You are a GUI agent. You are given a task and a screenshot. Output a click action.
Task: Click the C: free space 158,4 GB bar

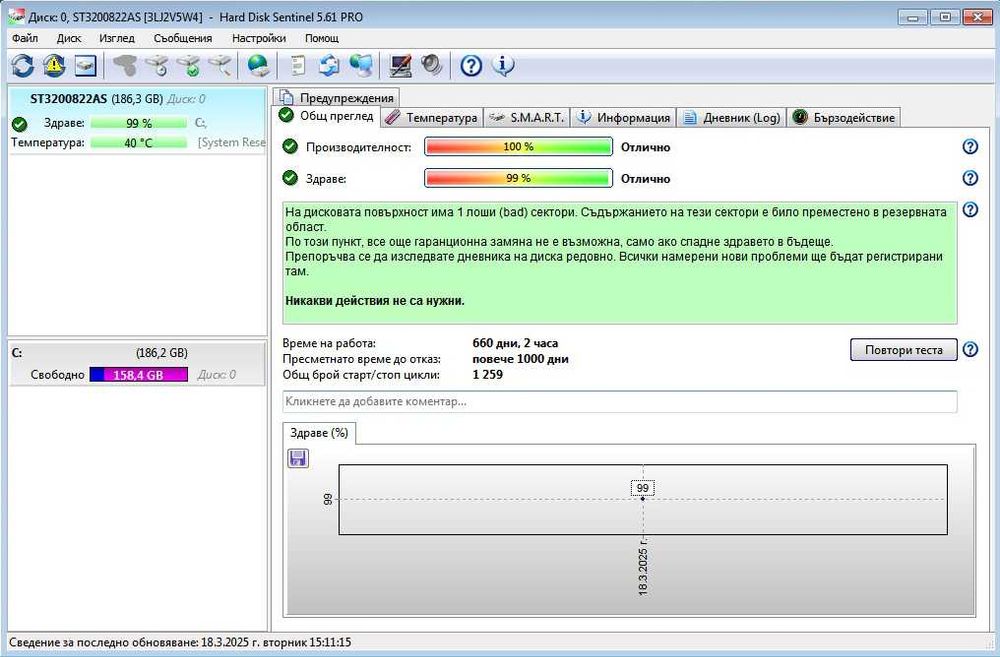138,375
